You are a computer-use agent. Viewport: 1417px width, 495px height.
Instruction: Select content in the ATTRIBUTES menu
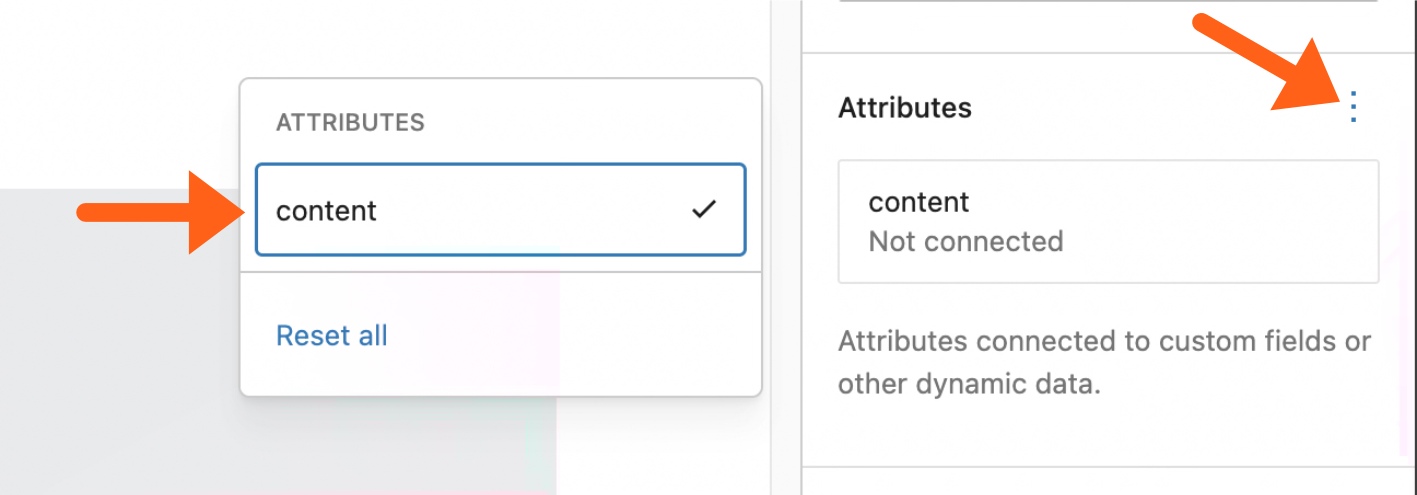click(x=327, y=211)
